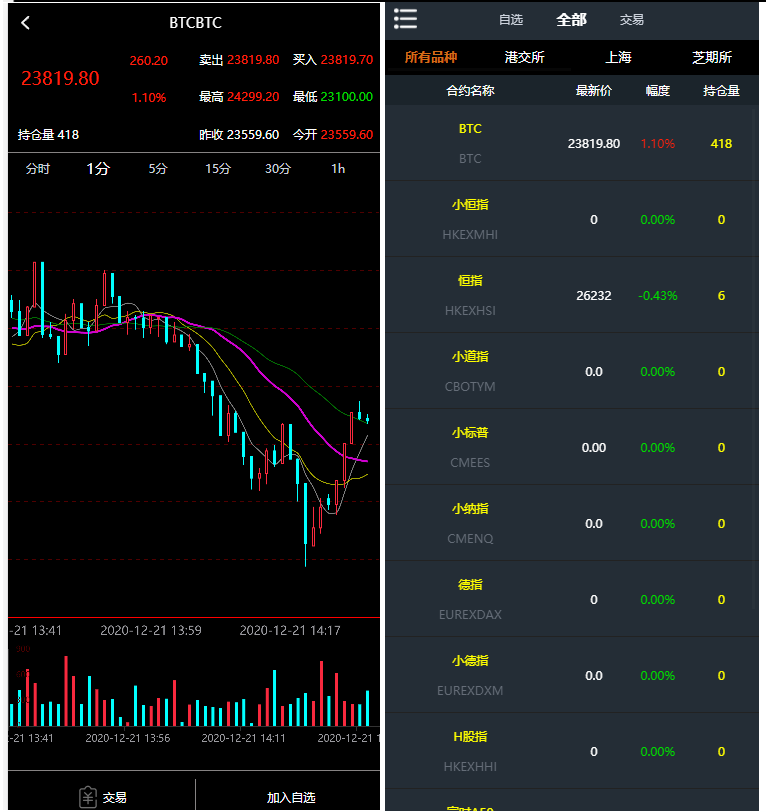Choose the 分时 chart interval
Image resolution: width=766 pixels, height=812 pixels.
(x=38, y=169)
